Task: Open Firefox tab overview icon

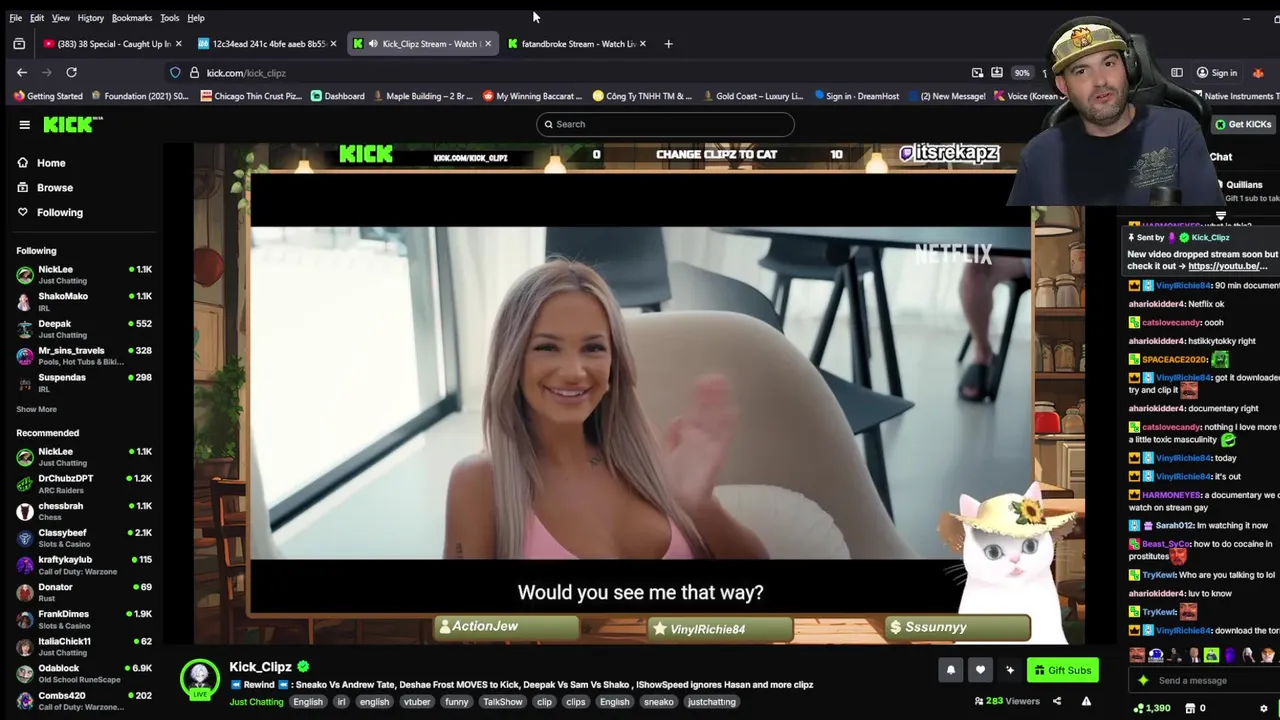Action: 19,44
